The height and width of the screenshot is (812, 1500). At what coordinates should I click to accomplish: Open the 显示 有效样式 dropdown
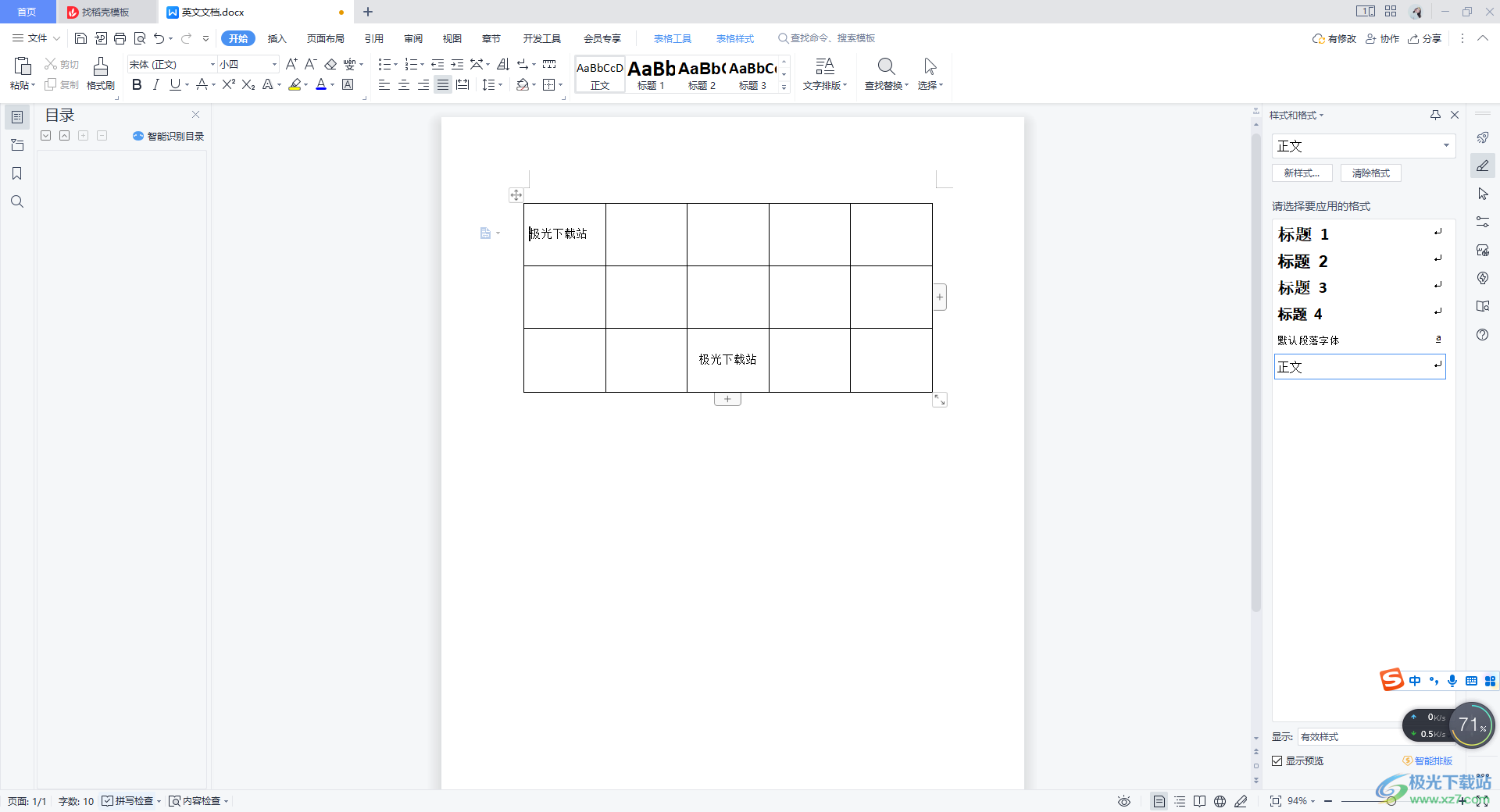(x=1352, y=736)
